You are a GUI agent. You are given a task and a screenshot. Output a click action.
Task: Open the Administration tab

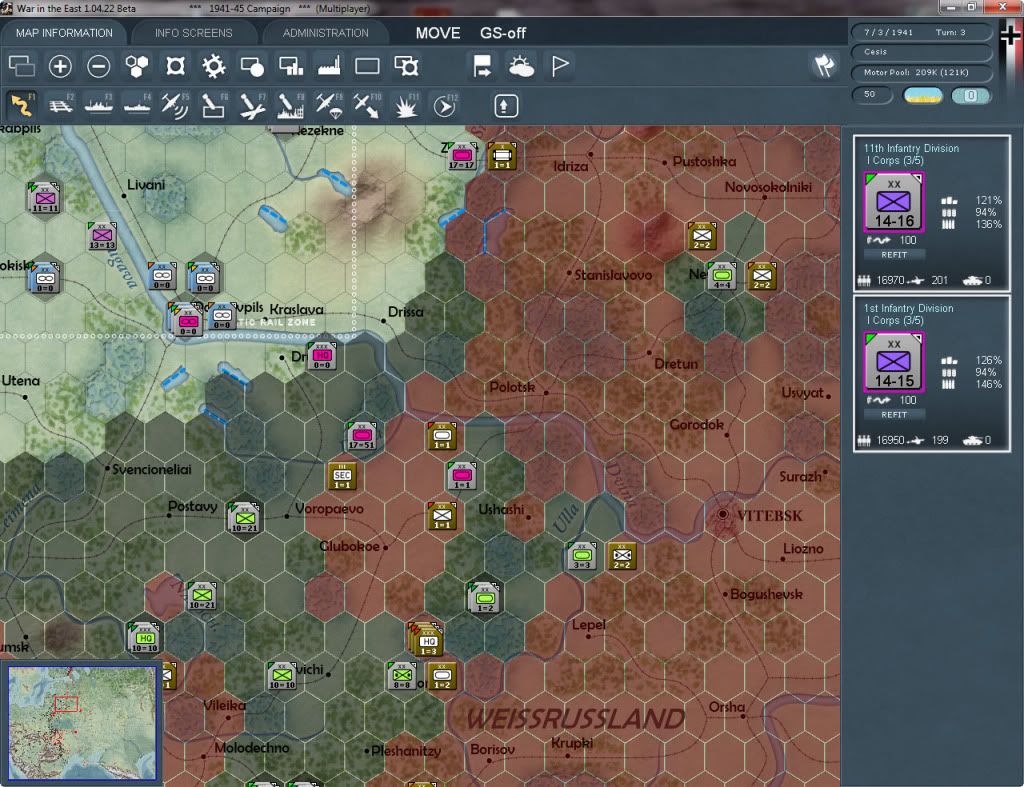(x=325, y=33)
